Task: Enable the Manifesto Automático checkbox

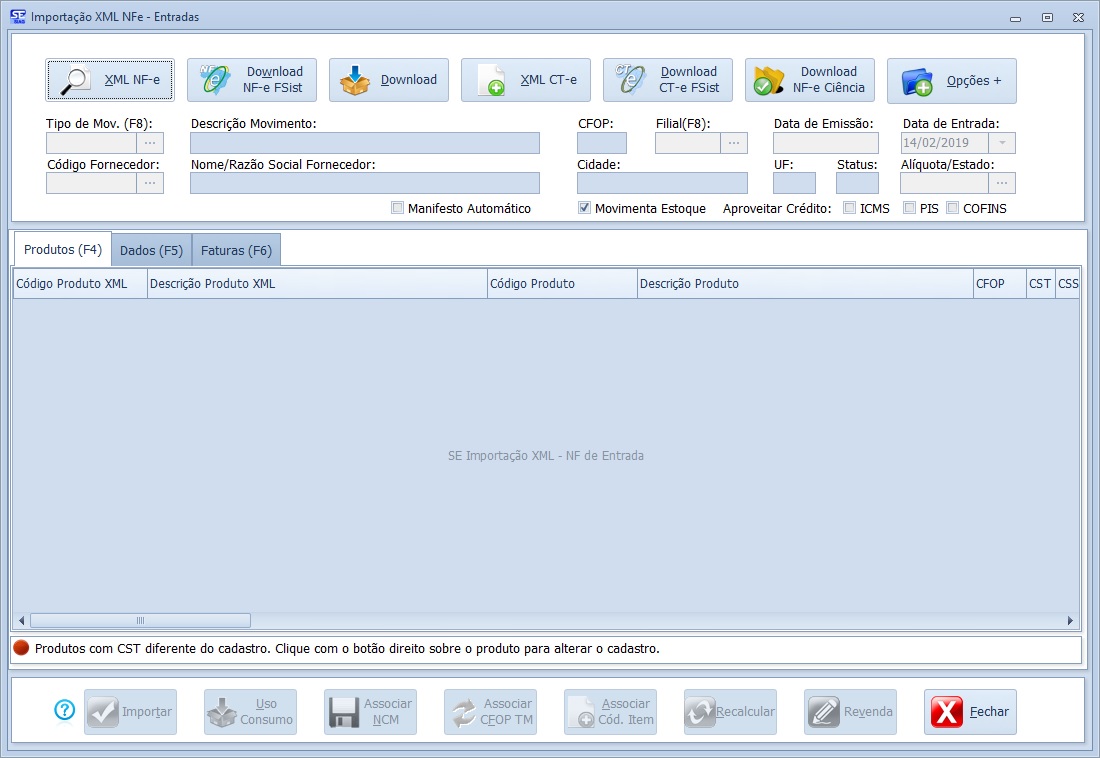Action: 398,208
